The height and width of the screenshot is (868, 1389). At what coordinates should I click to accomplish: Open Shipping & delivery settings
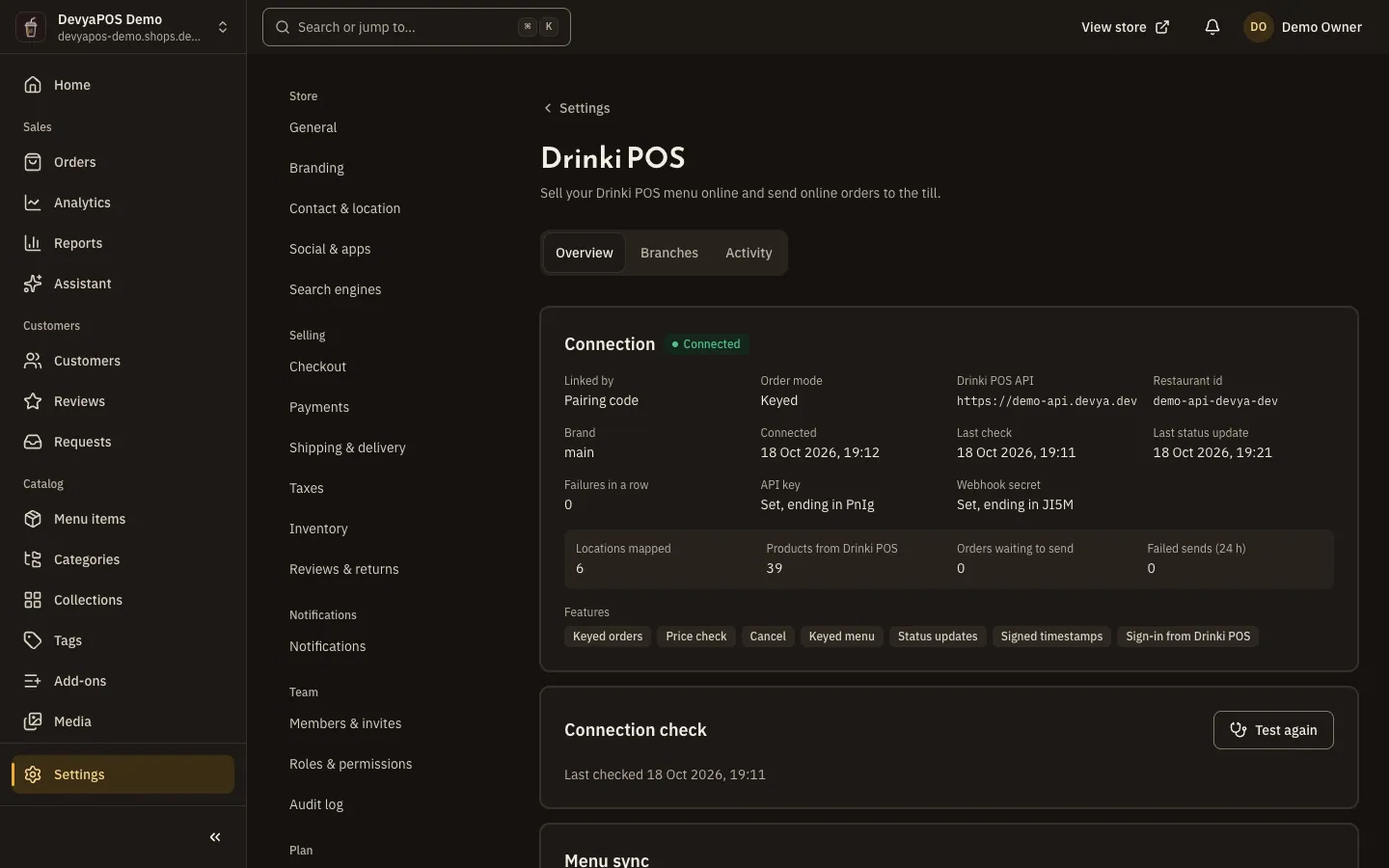coord(347,448)
